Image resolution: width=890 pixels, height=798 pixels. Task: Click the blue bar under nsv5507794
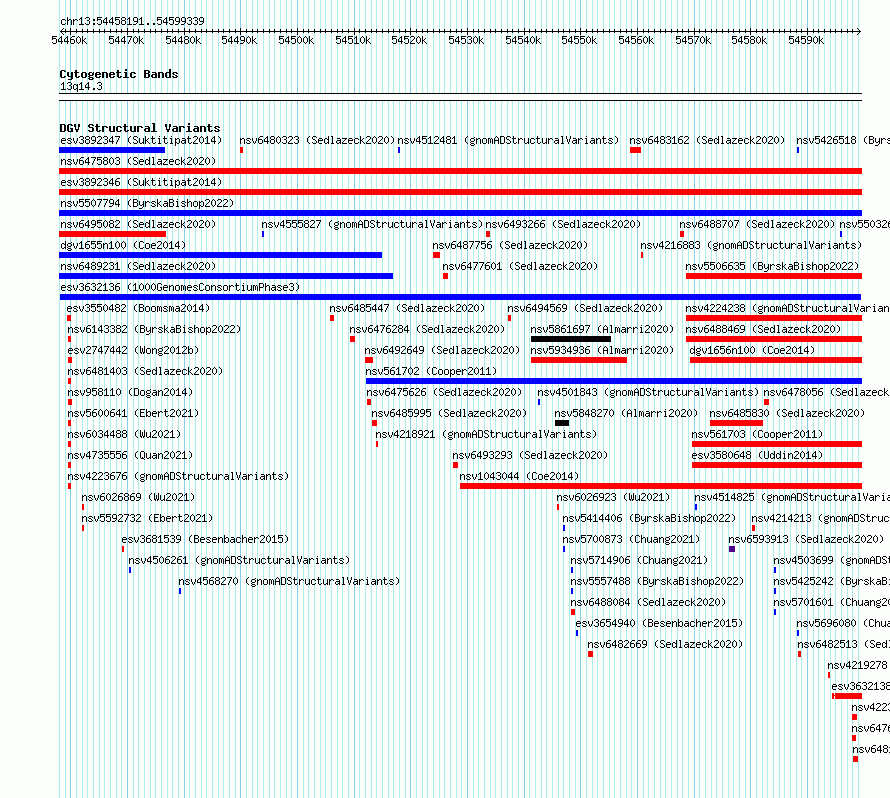[460, 213]
